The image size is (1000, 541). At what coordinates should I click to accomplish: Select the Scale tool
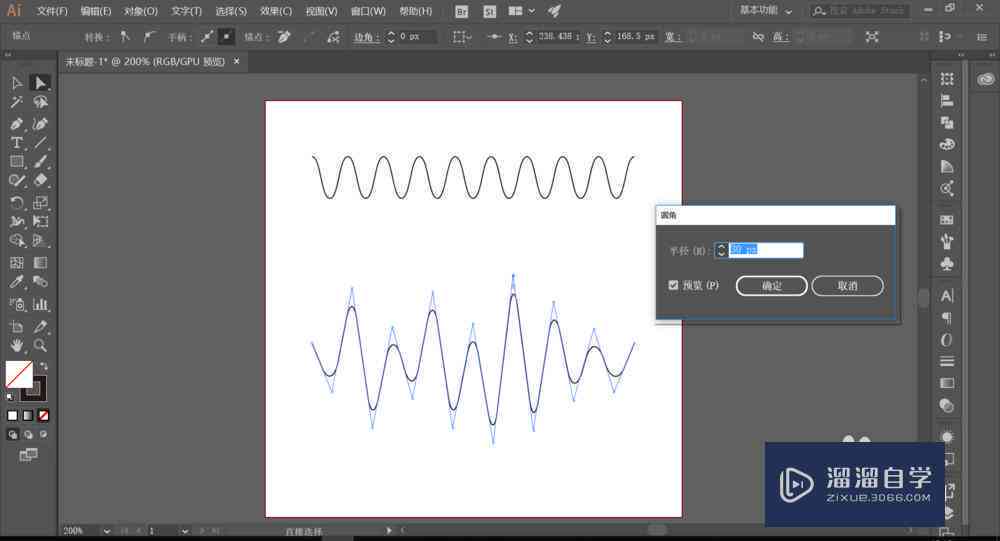[x=40, y=203]
